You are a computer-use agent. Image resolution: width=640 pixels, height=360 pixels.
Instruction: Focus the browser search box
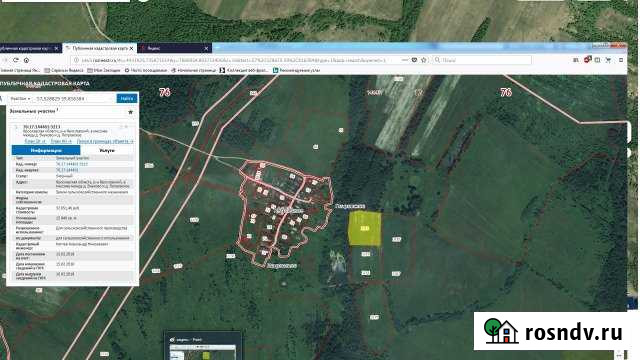(x=482, y=60)
